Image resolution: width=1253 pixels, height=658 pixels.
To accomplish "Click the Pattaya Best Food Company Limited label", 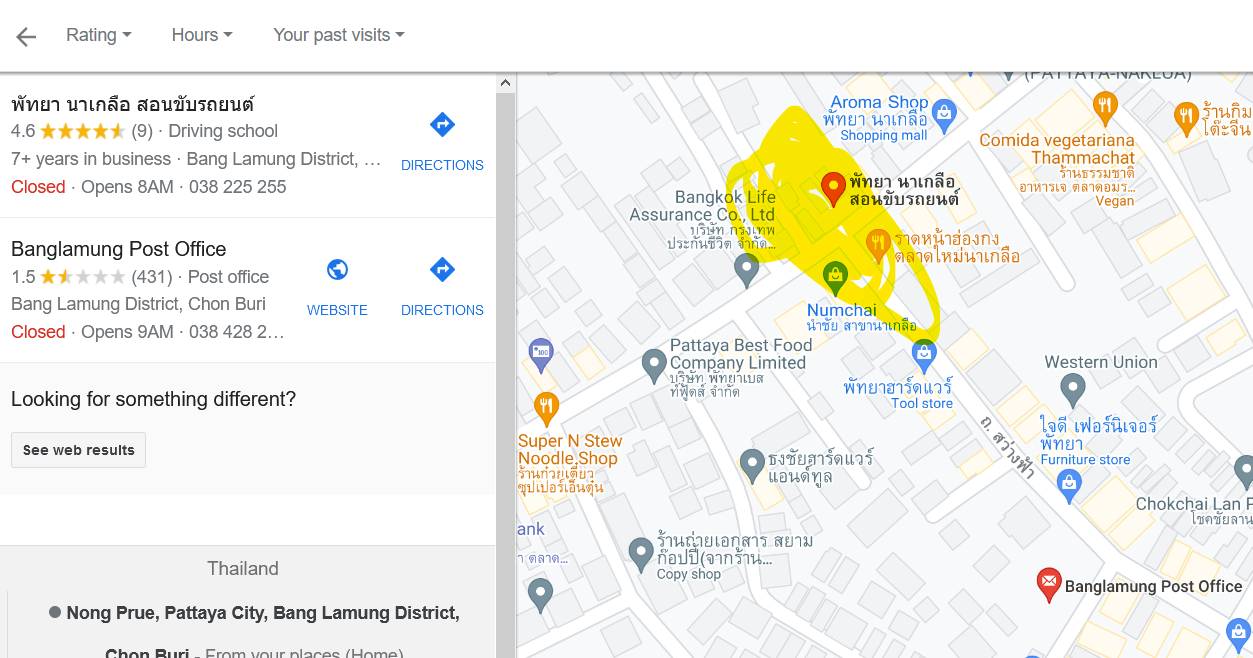I will (x=740, y=354).
